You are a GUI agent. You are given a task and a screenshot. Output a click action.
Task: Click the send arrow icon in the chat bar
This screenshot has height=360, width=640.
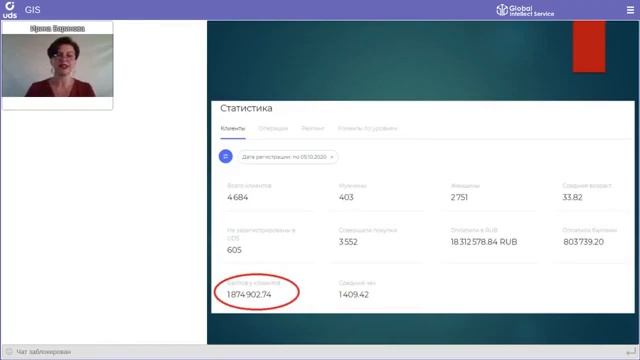point(631,351)
